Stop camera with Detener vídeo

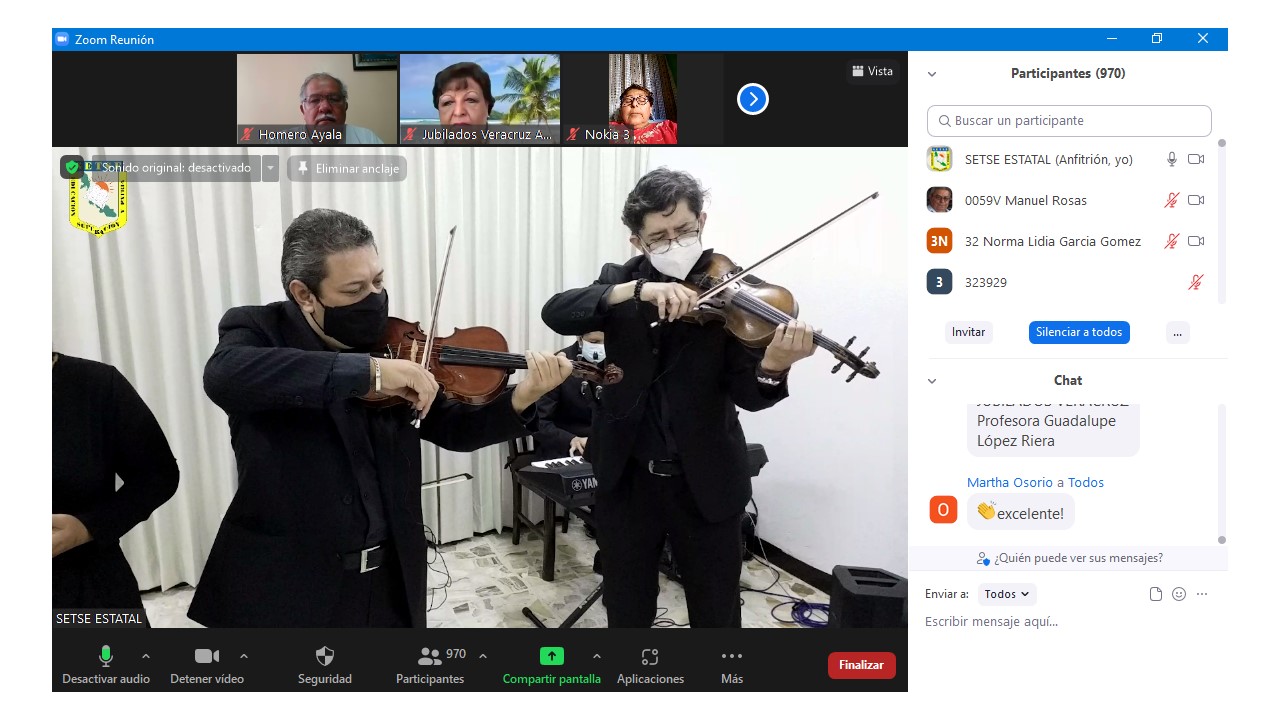coord(207,665)
